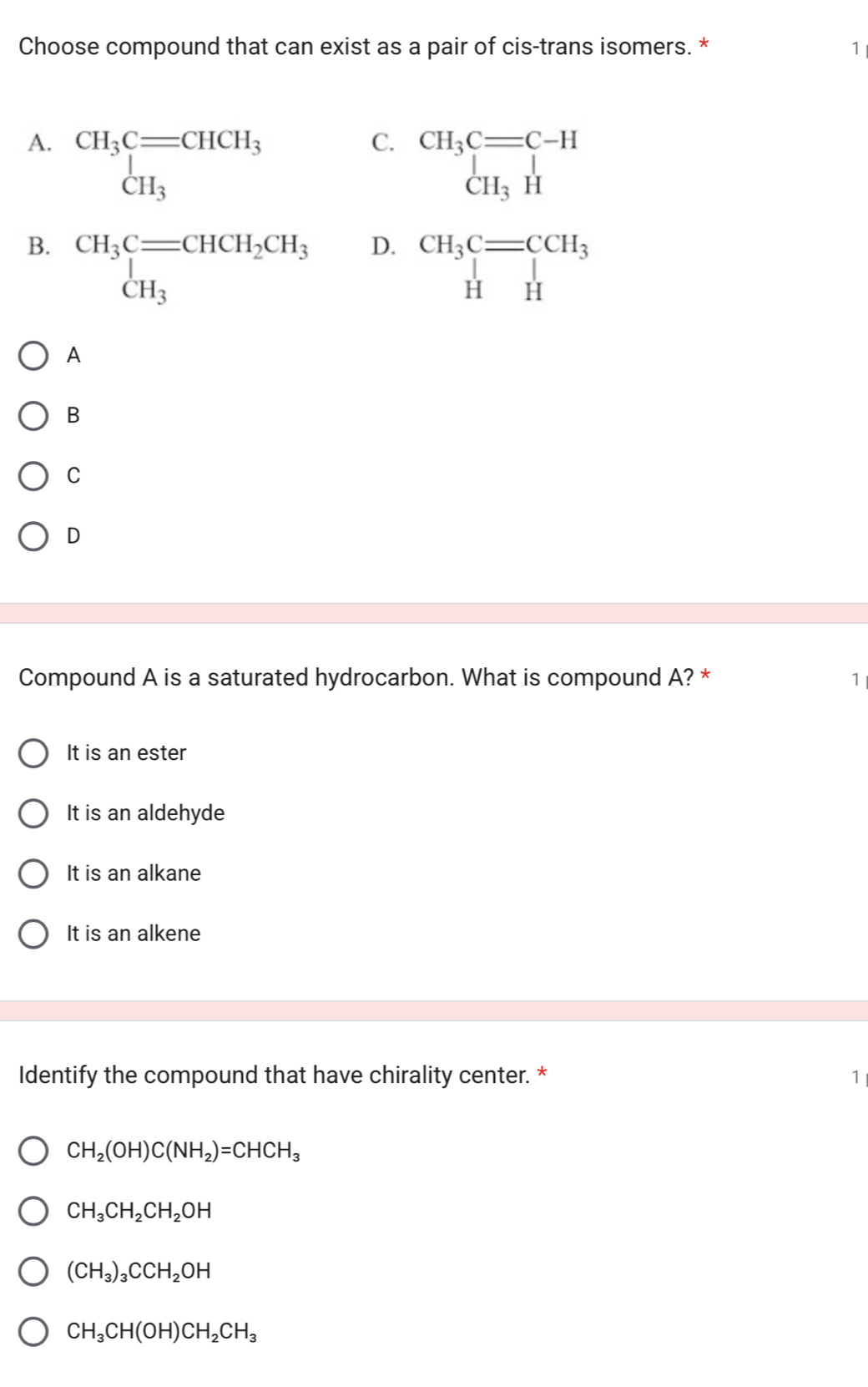
Task: Select answer A for the cis-trans isomers question
Action: 34,356
